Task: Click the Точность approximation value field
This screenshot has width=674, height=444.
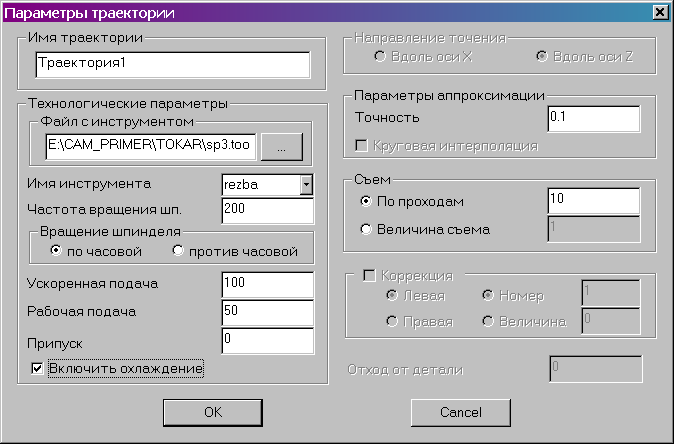Action: point(594,119)
